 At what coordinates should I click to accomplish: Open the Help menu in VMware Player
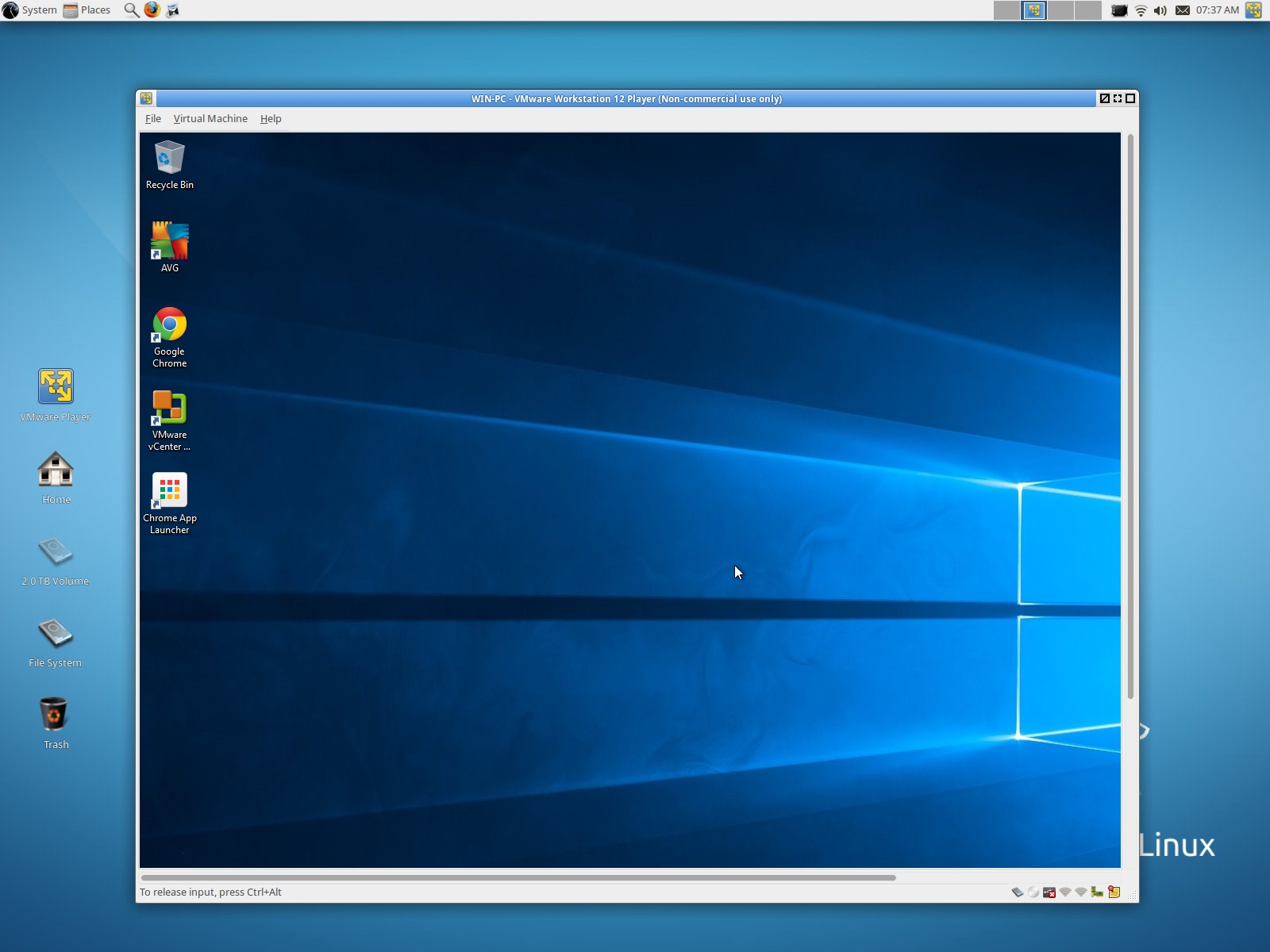(x=271, y=118)
